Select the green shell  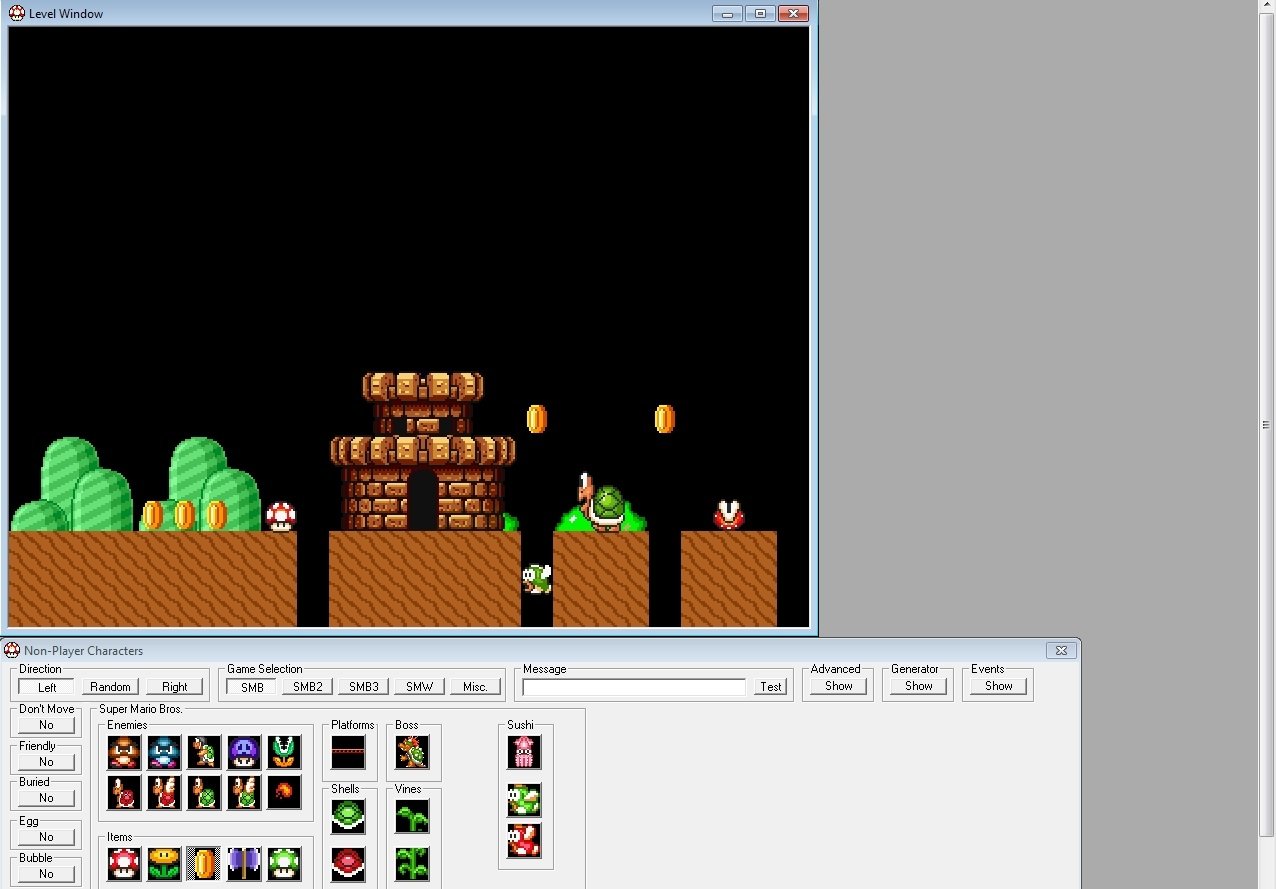[x=348, y=816]
